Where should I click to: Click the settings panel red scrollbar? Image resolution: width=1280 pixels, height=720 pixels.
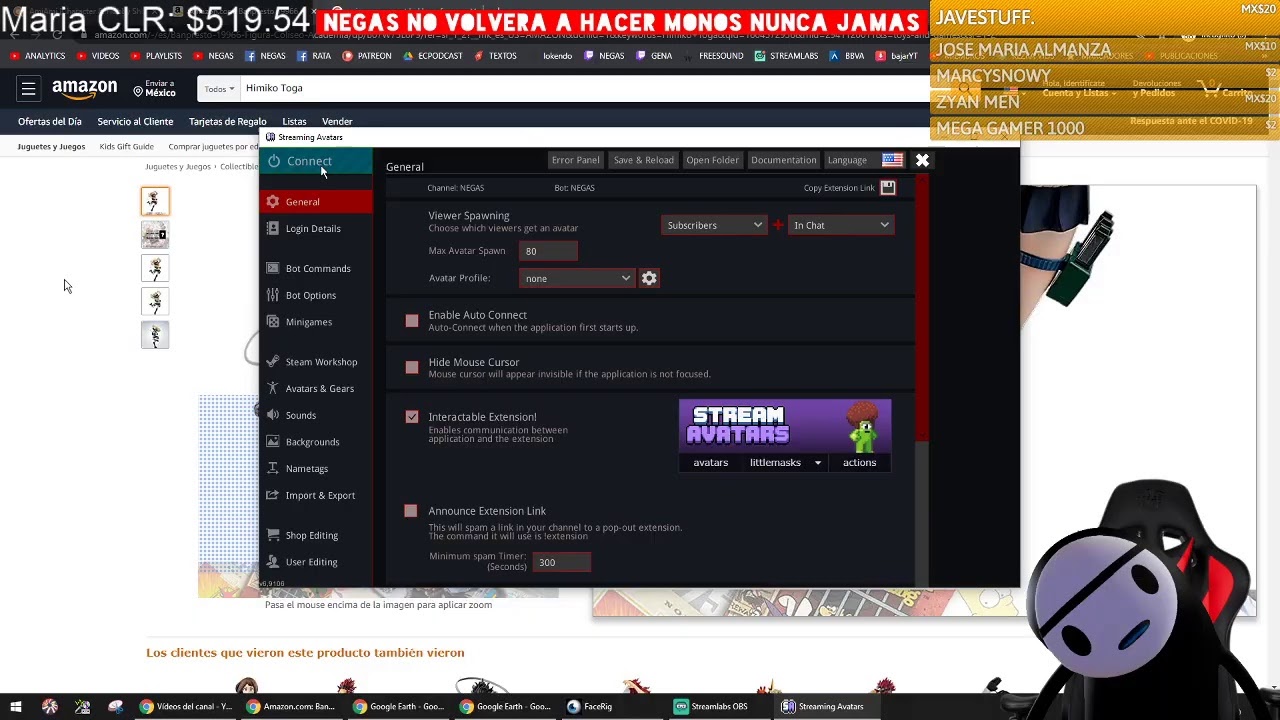click(x=922, y=310)
